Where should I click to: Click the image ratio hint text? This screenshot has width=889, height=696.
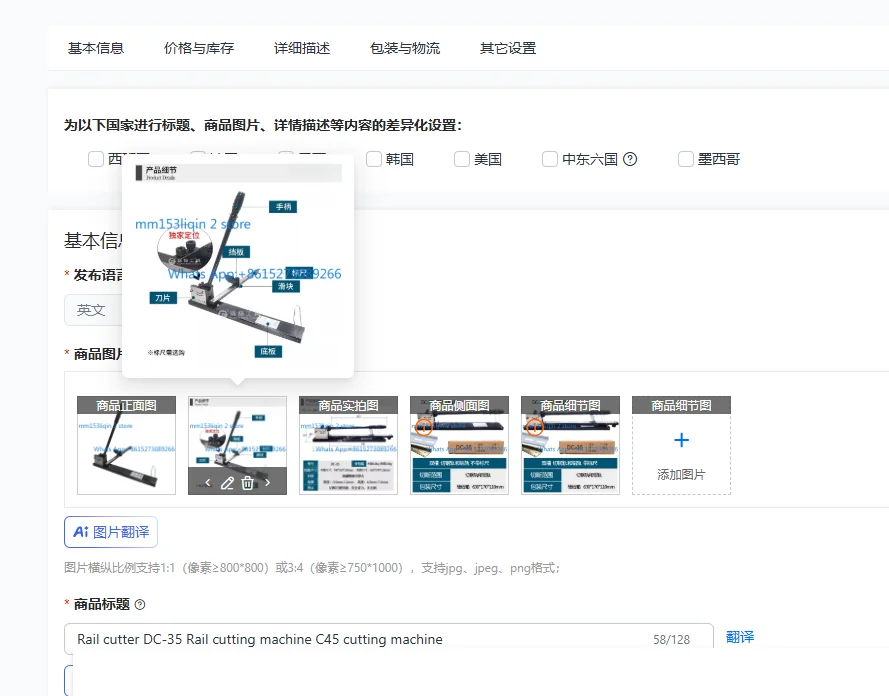point(312,568)
